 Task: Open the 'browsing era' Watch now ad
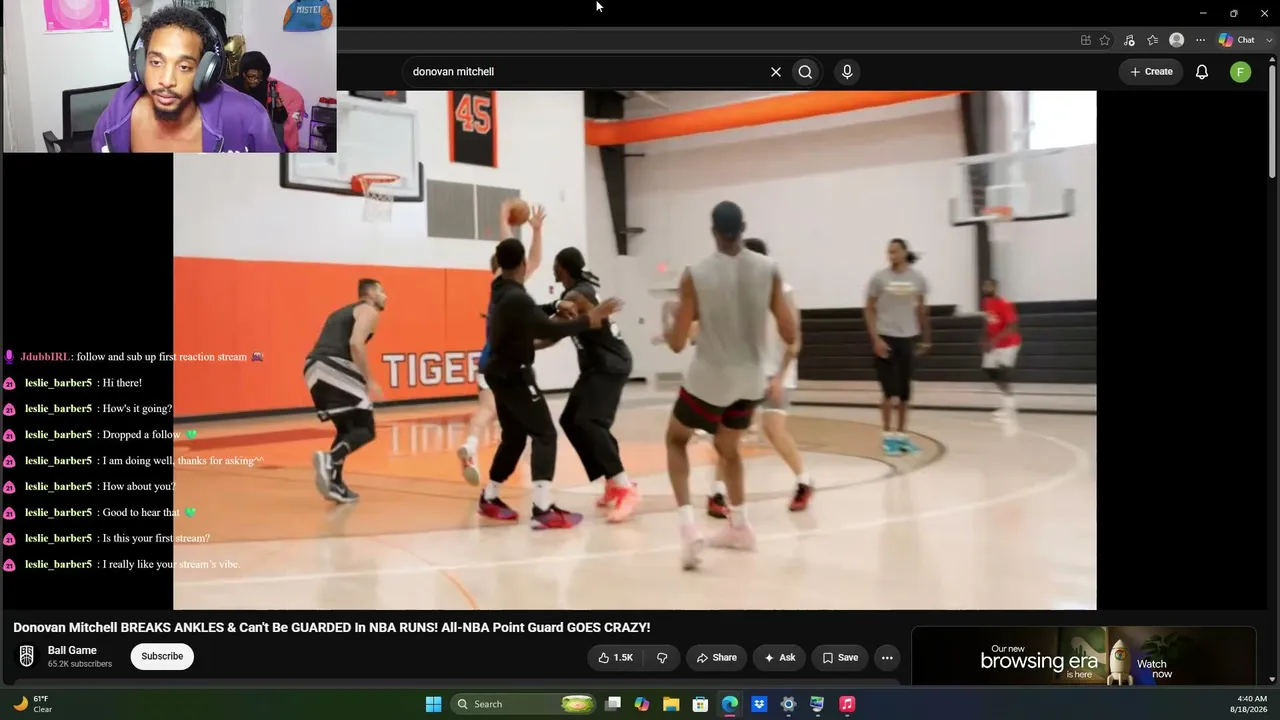click(x=1083, y=658)
